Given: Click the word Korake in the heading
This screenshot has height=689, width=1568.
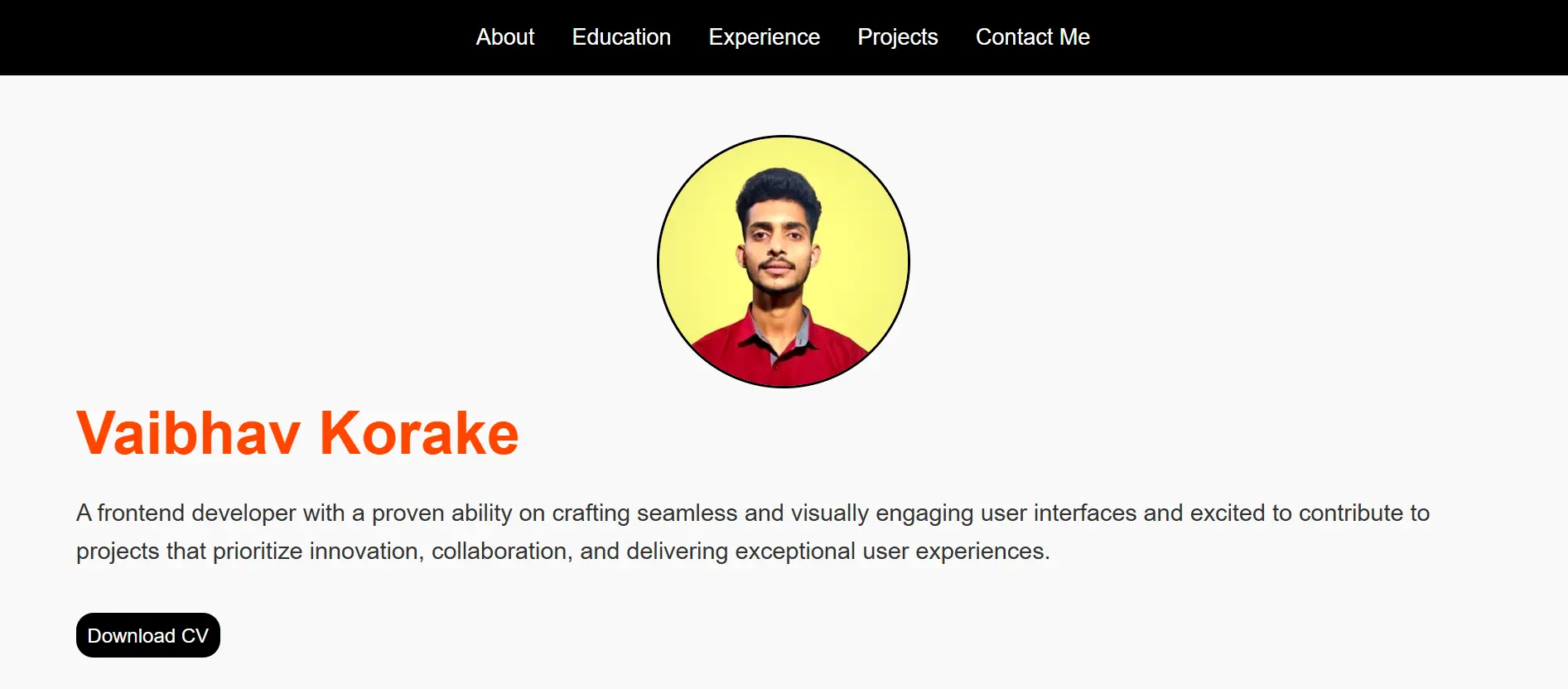Looking at the screenshot, I should click(x=419, y=433).
